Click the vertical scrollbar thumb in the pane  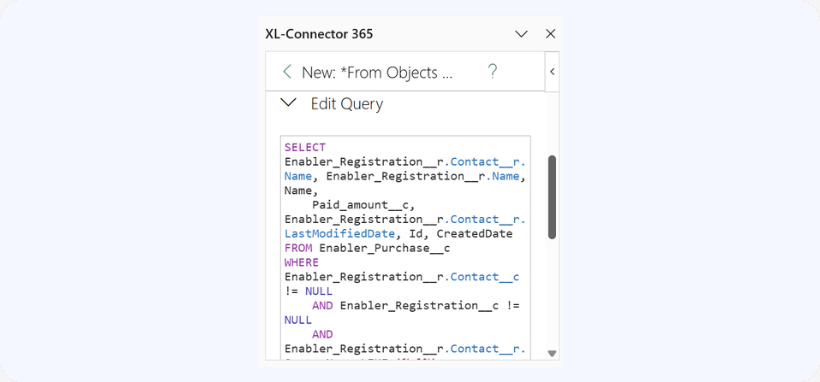click(552, 197)
